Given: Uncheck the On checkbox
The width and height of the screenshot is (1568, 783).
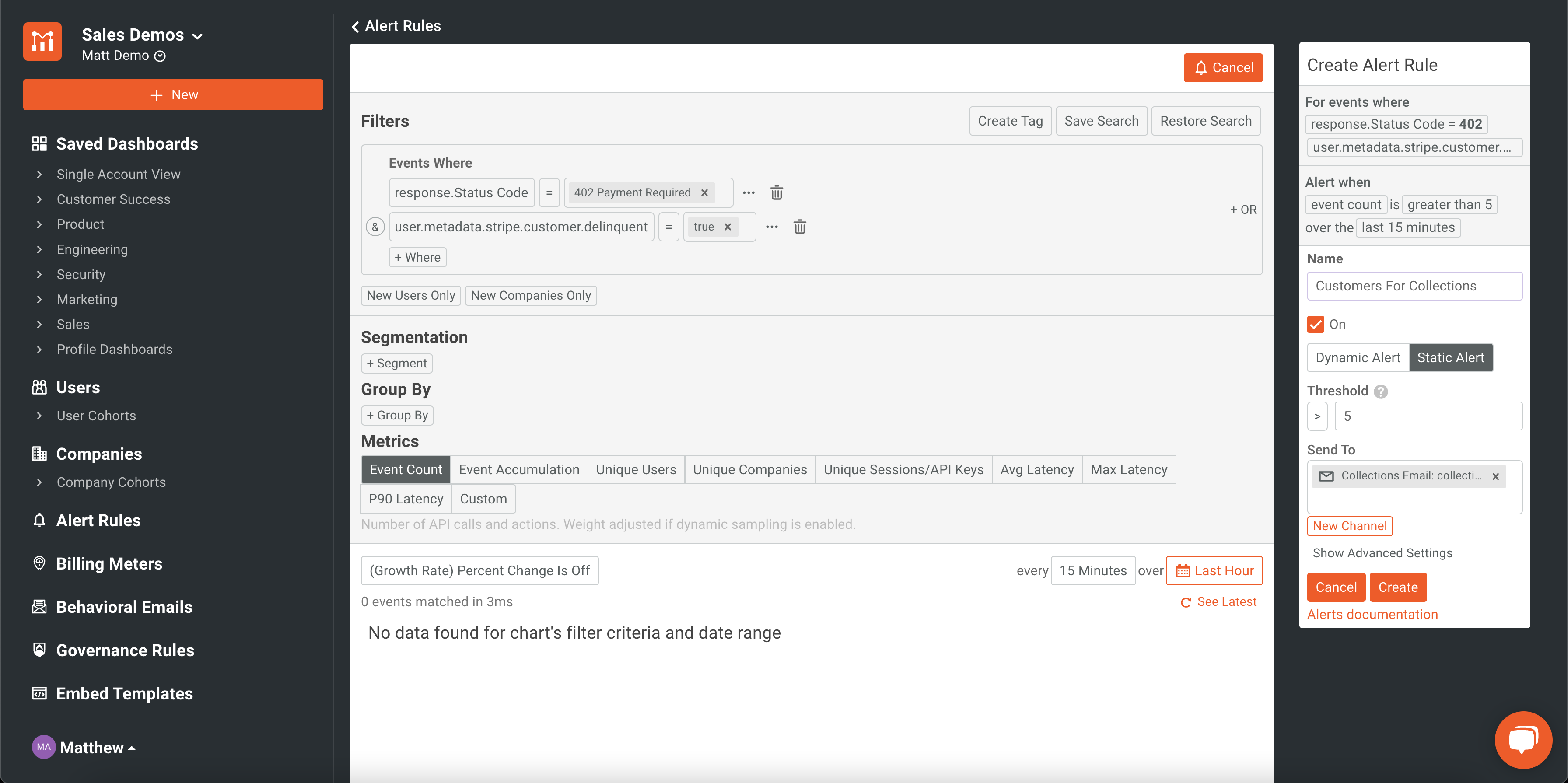Looking at the screenshot, I should (x=1316, y=324).
